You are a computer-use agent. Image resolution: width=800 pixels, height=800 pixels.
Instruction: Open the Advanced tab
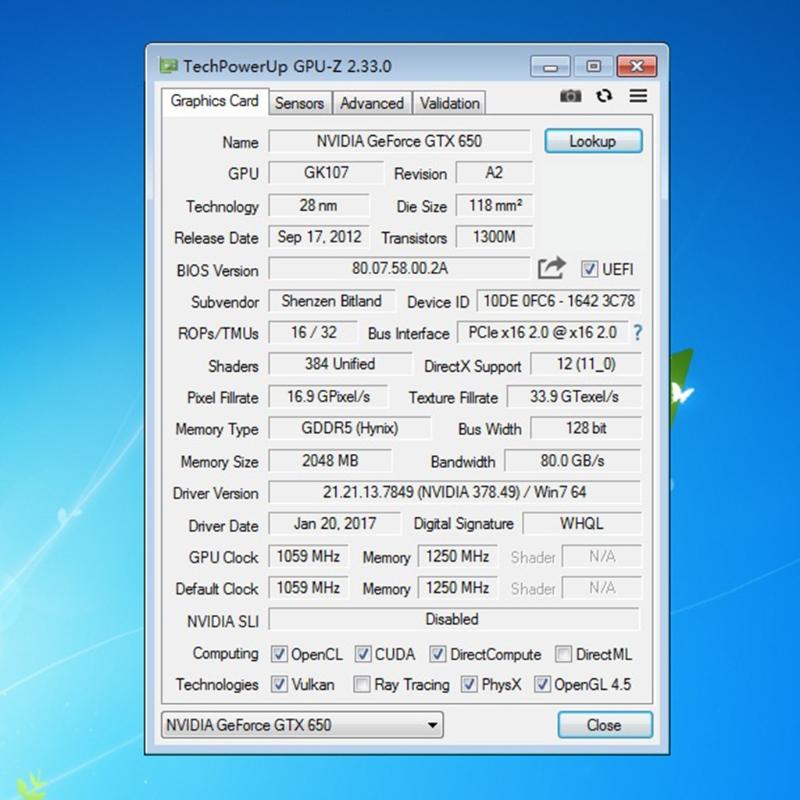(372, 103)
